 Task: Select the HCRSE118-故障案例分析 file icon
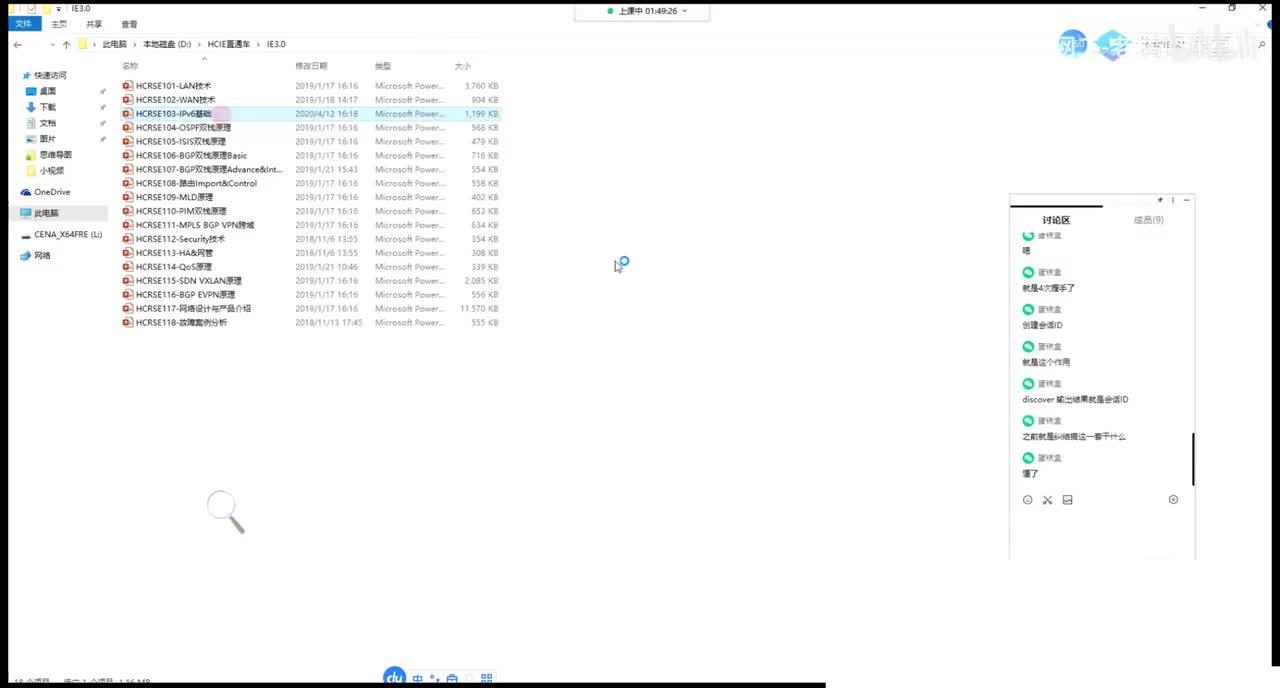pyautogui.click(x=127, y=323)
